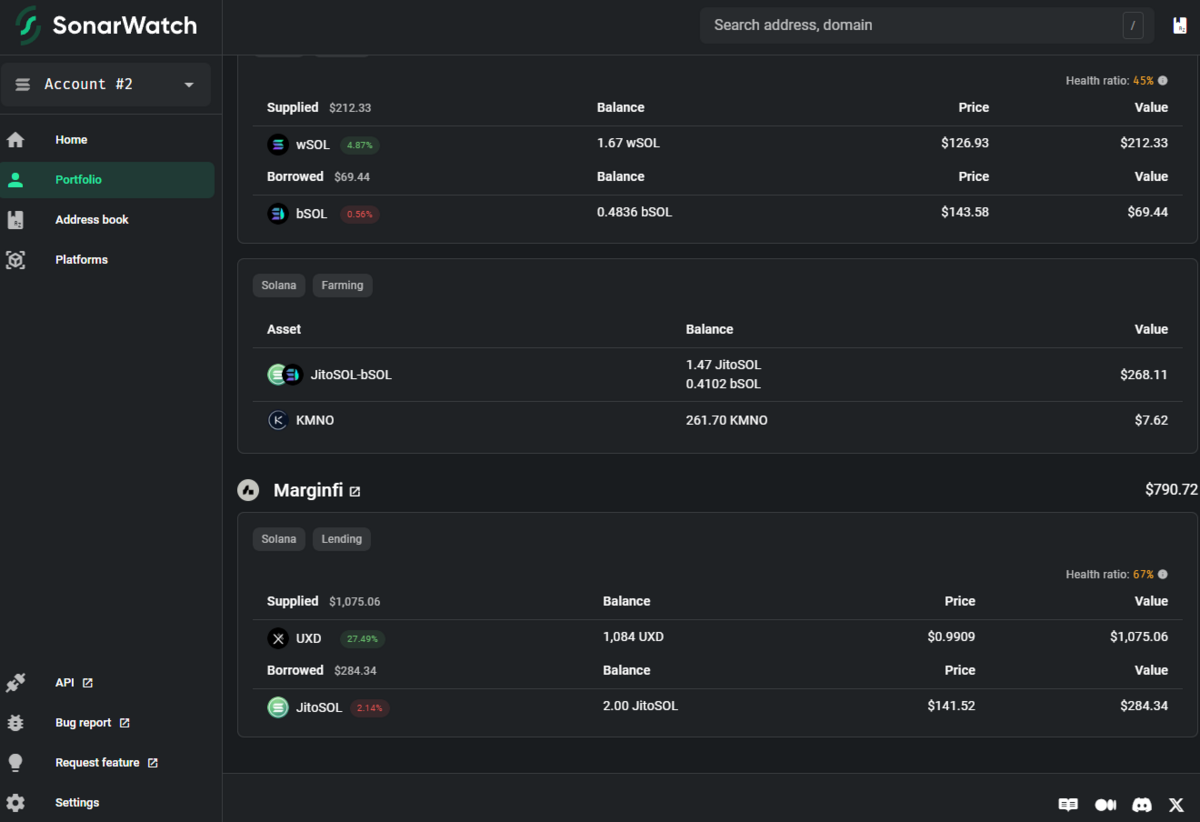Click the 261.70 KMNO balance
Image resolution: width=1200 pixels, height=822 pixels.
click(727, 421)
